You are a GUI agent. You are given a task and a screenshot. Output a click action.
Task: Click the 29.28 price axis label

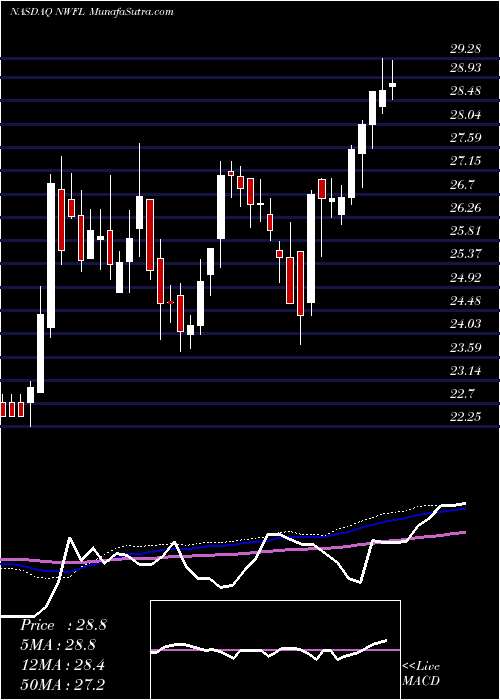[x=466, y=49]
